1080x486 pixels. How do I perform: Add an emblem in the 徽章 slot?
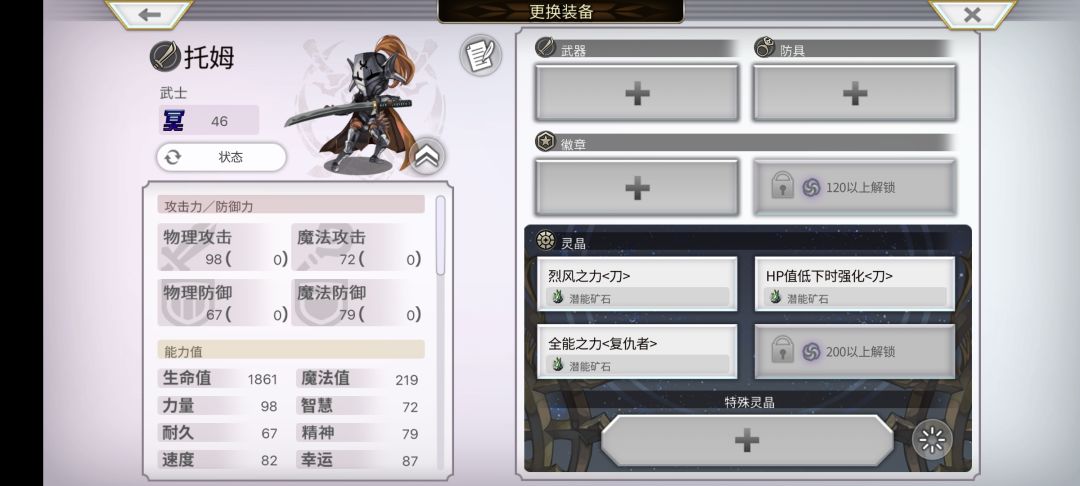click(x=637, y=187)
